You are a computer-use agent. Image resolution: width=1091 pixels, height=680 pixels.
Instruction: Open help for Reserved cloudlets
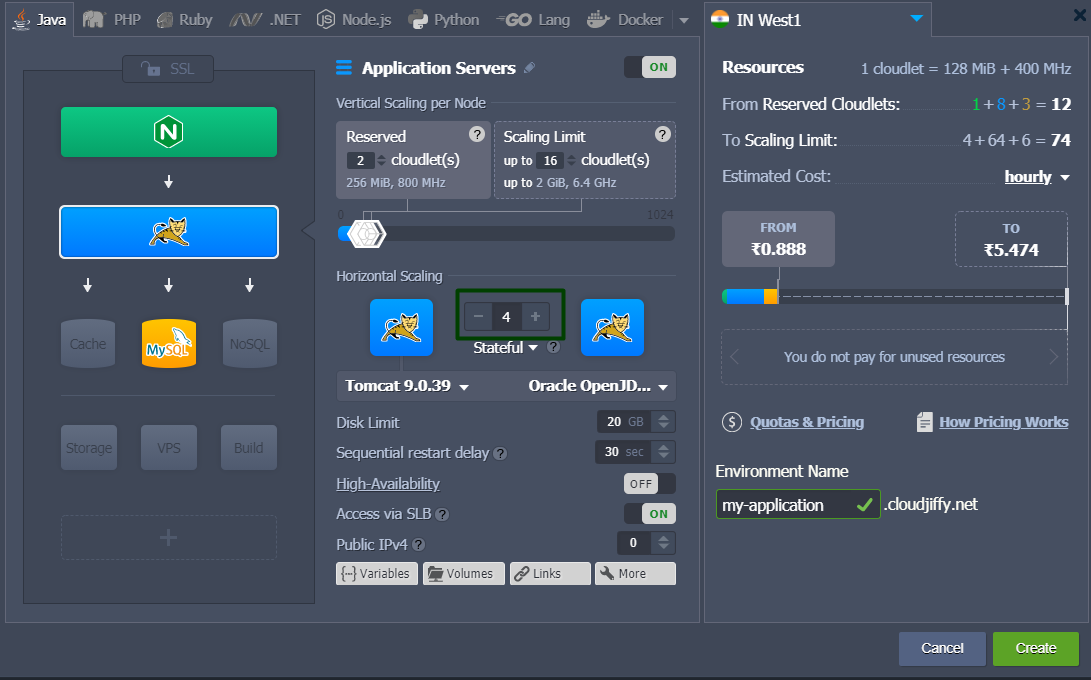(477, 134)
